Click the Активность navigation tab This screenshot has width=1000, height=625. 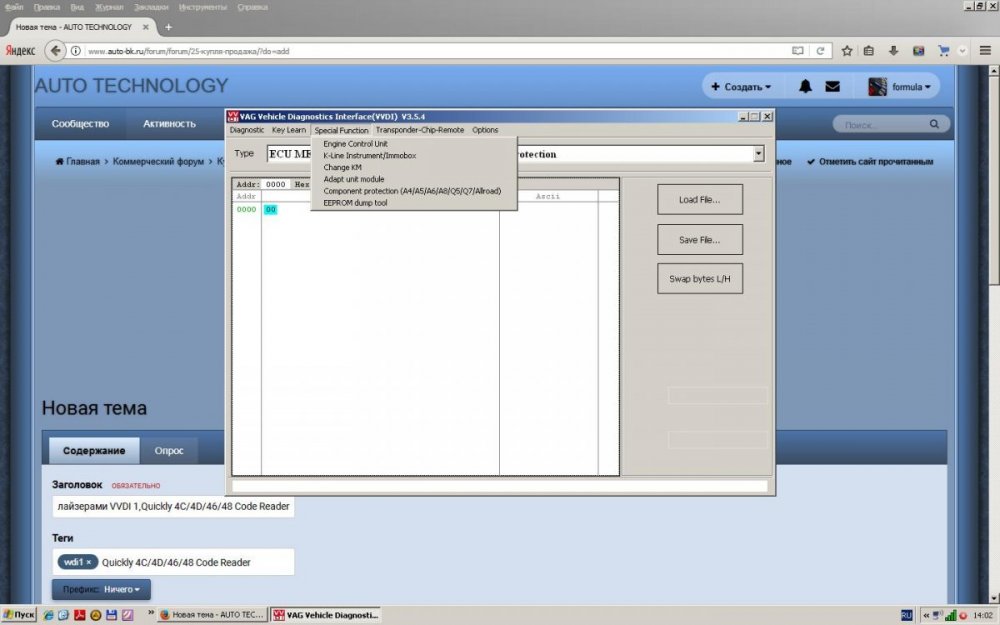(169, 124)
